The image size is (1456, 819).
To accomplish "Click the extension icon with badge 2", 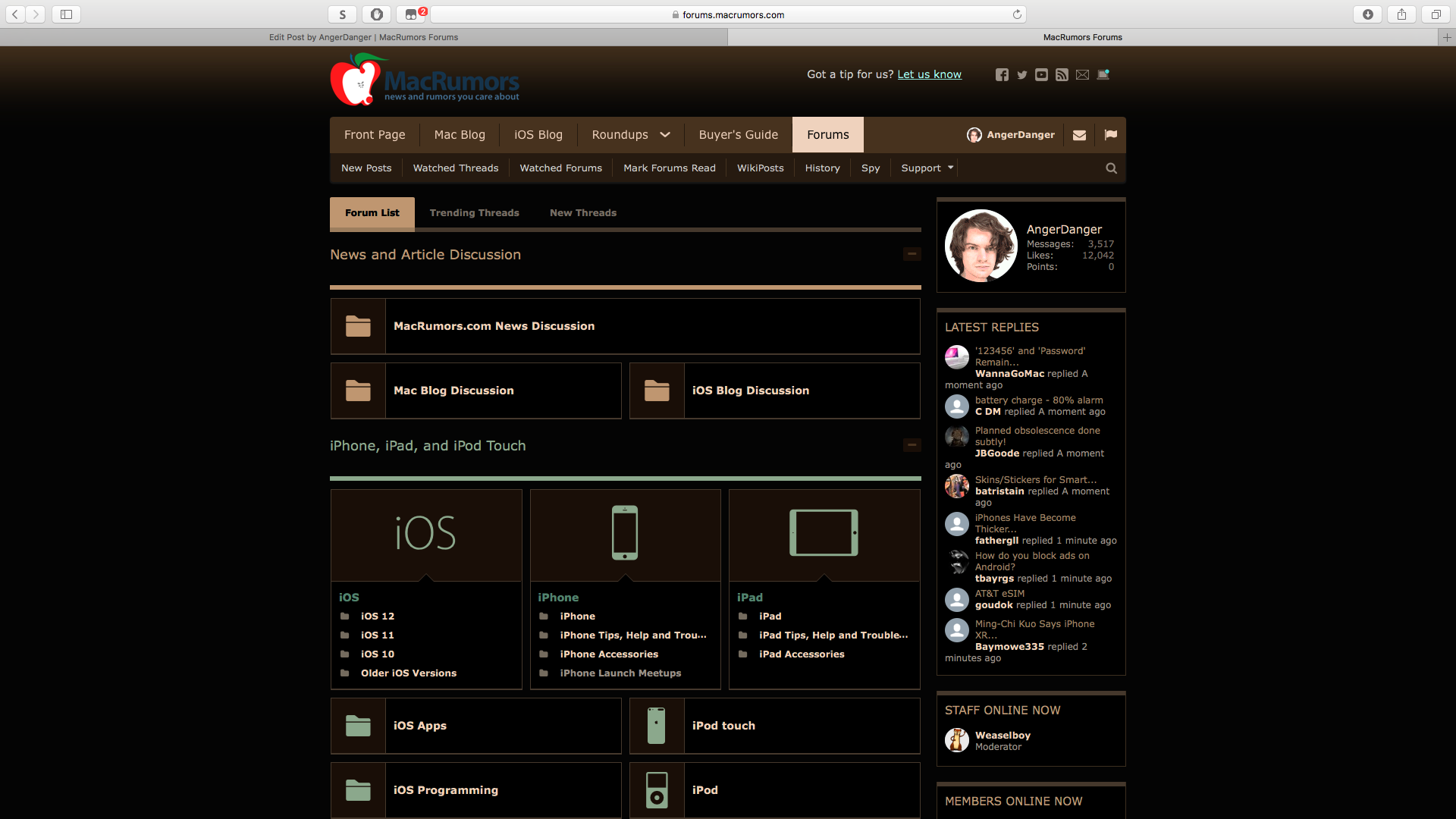I will pos(411,14).
